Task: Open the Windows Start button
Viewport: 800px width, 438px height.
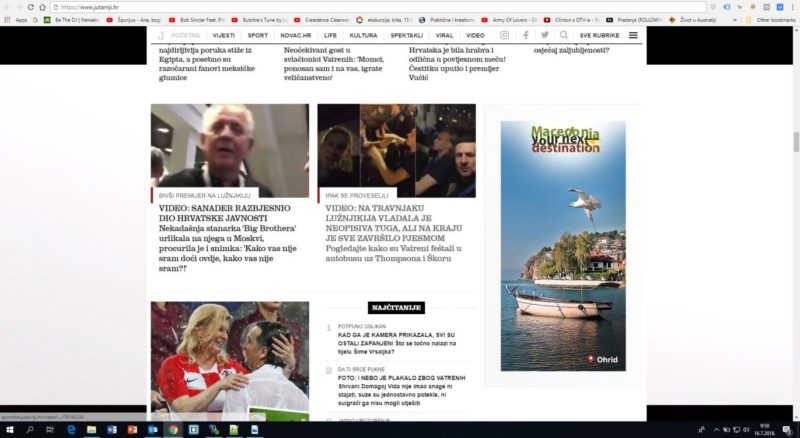Action: [9, 430]
